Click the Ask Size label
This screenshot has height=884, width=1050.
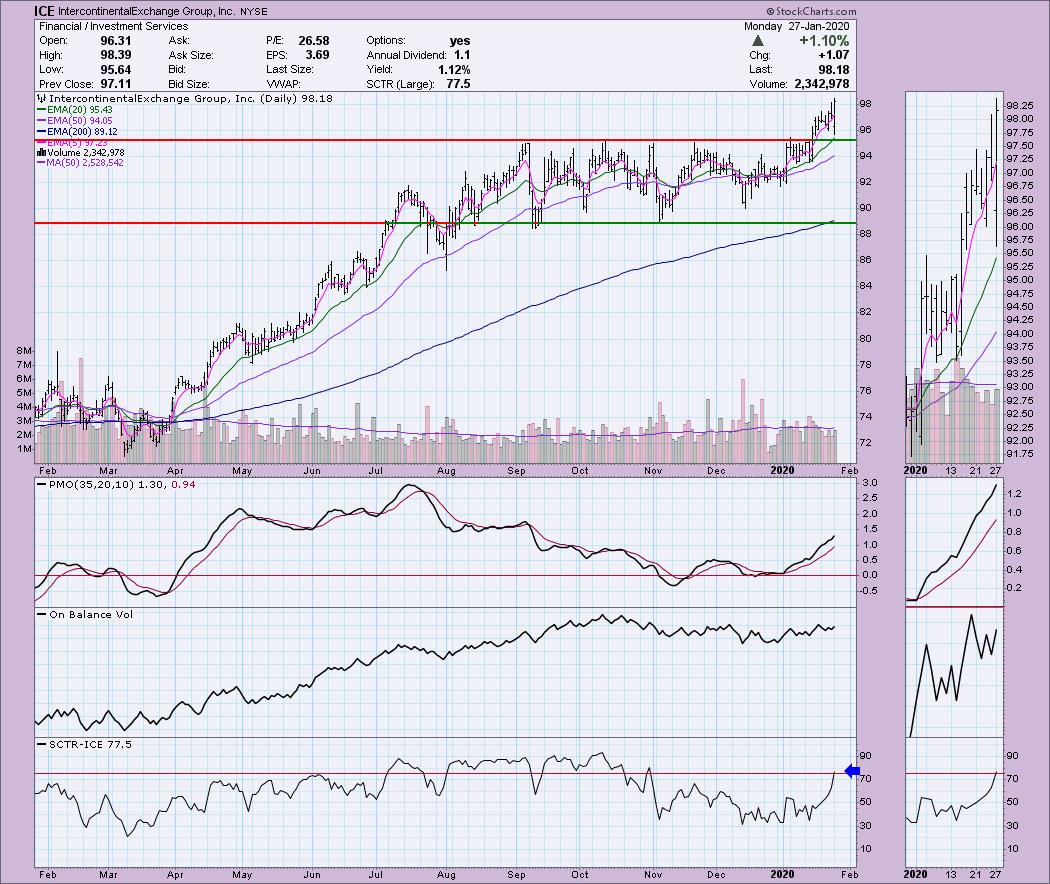point(191,56)
